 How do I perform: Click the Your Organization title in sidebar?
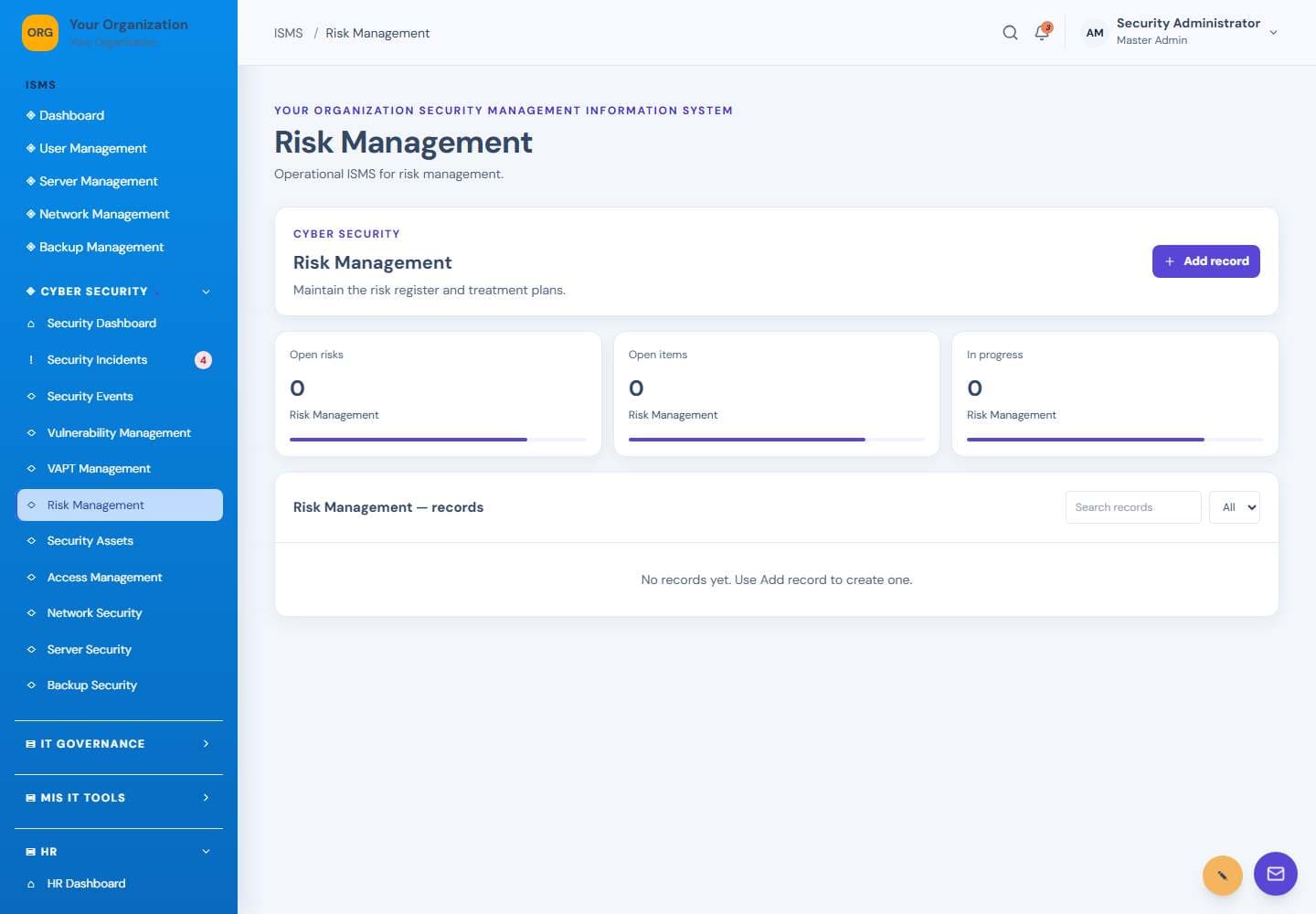pos(129,25)
